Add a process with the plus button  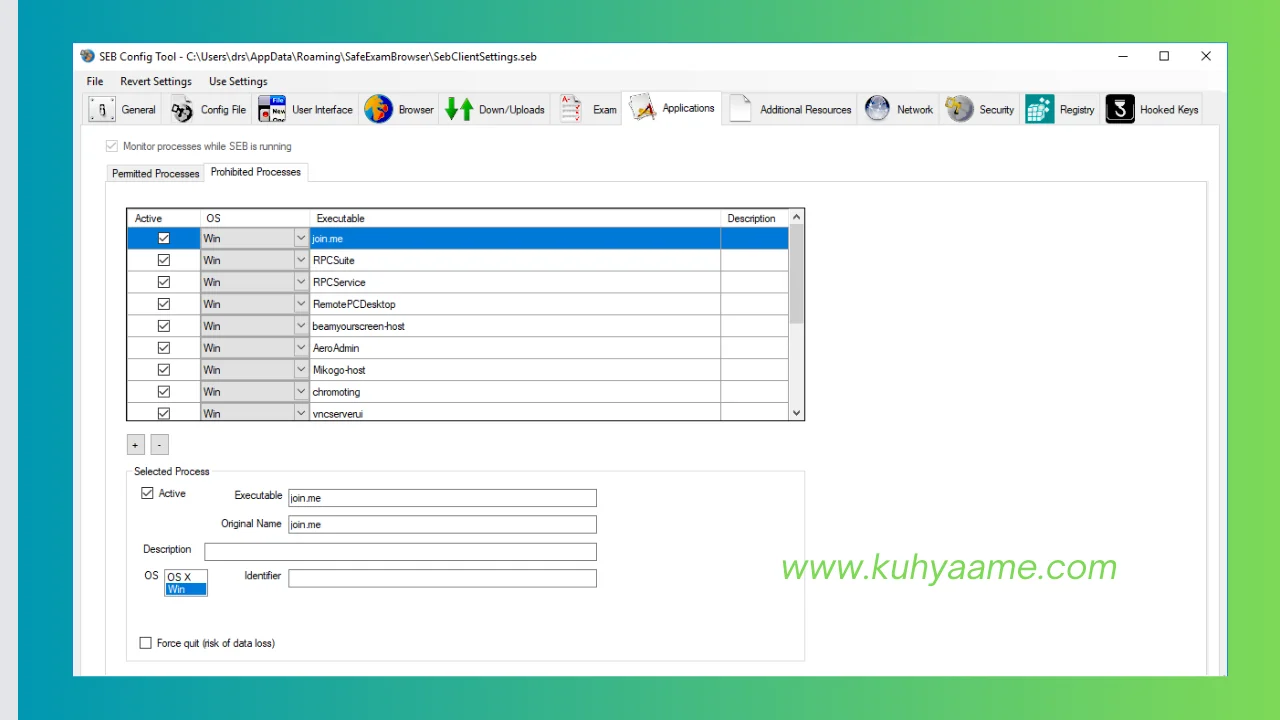136,445
